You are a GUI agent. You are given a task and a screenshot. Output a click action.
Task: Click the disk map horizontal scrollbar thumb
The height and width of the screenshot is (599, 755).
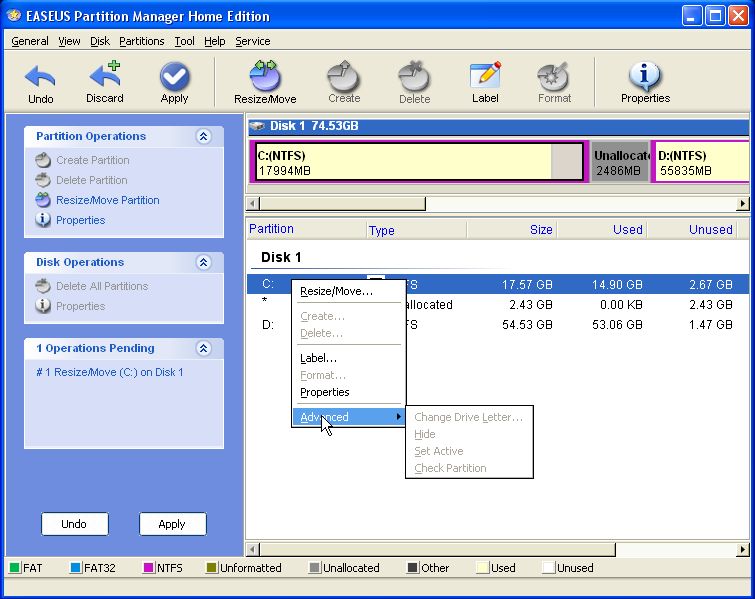click(342, 204)
